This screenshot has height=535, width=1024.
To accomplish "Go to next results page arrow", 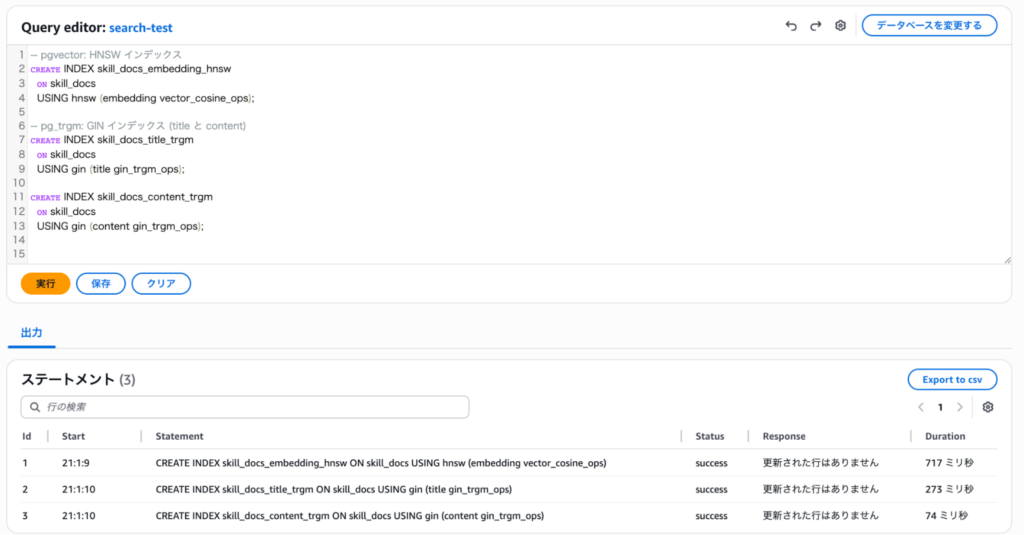I will coord(960,408).
